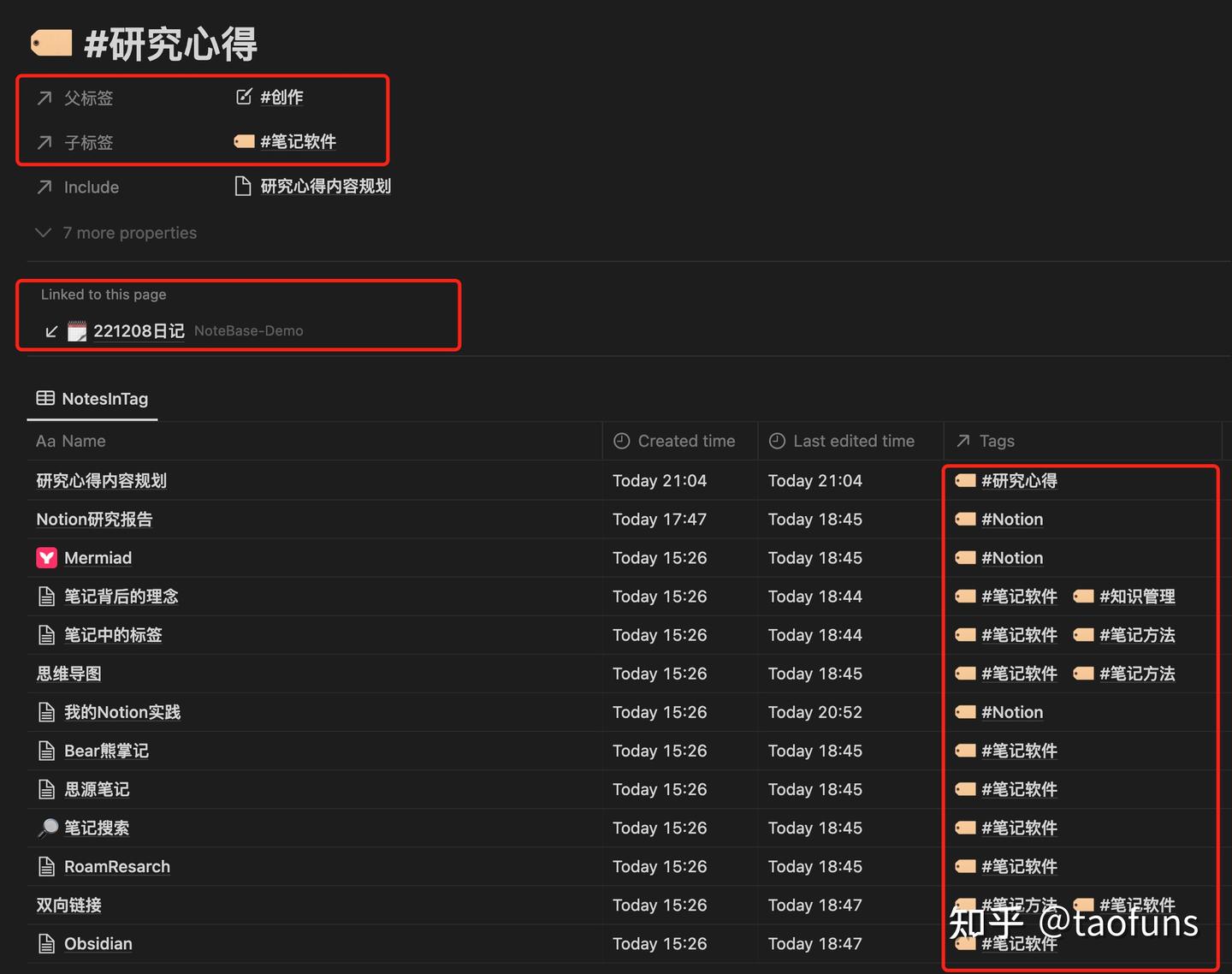The width and height of the screenshot is (1232, 974).
Task: Click the tag icon in 研究心得内容规划 row
Action: click(x=965, y=480)
